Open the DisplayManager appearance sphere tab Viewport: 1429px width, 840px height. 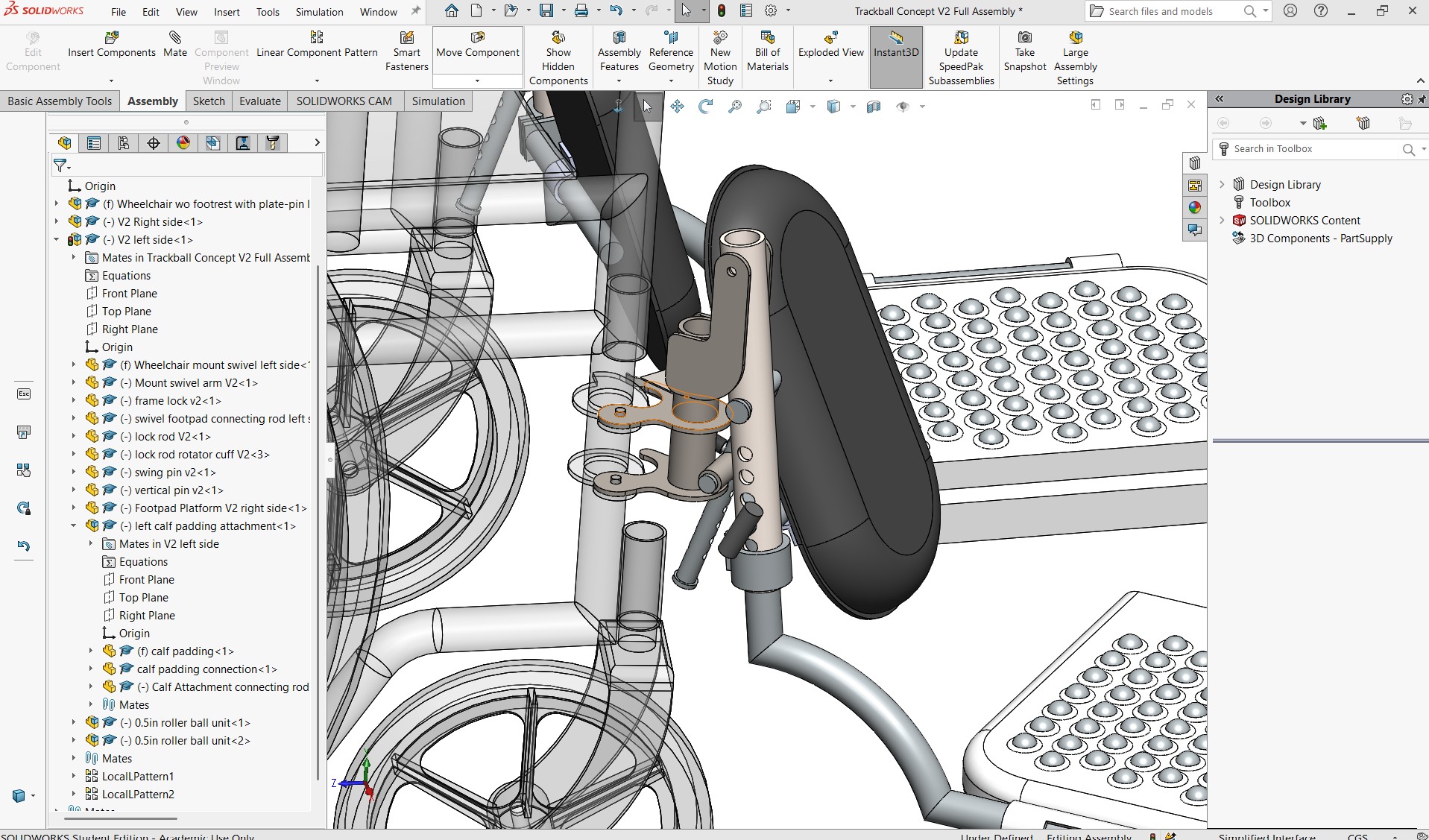(x=183, y=143)
